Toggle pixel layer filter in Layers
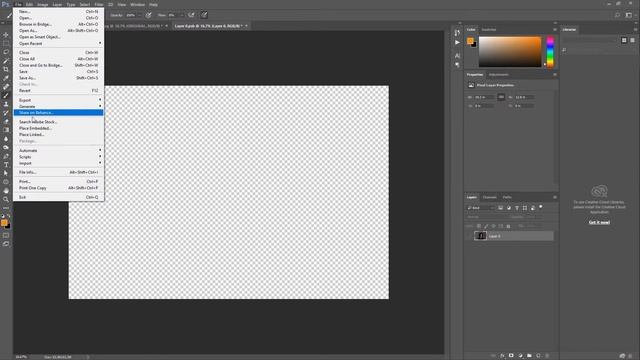This screenshot has width=640, height=360. tap(500, 208)
